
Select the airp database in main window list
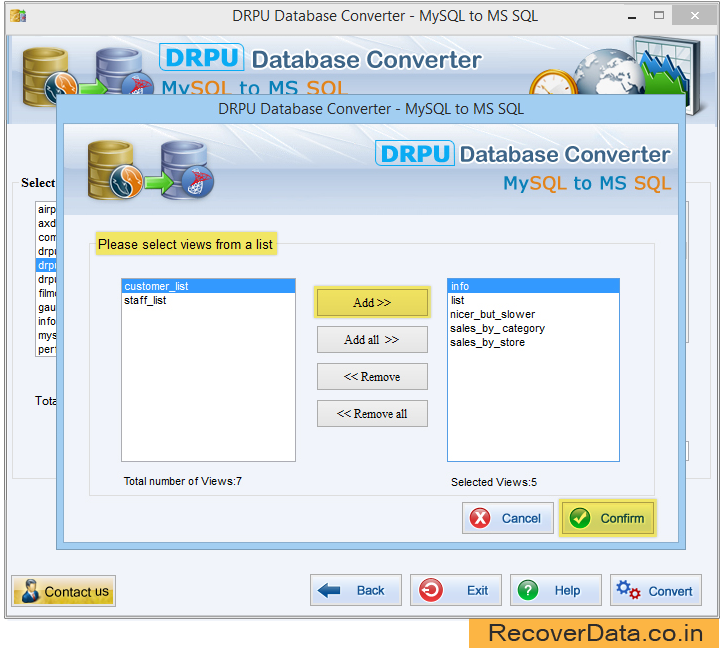pyautogui.click(x=46, y=209)
